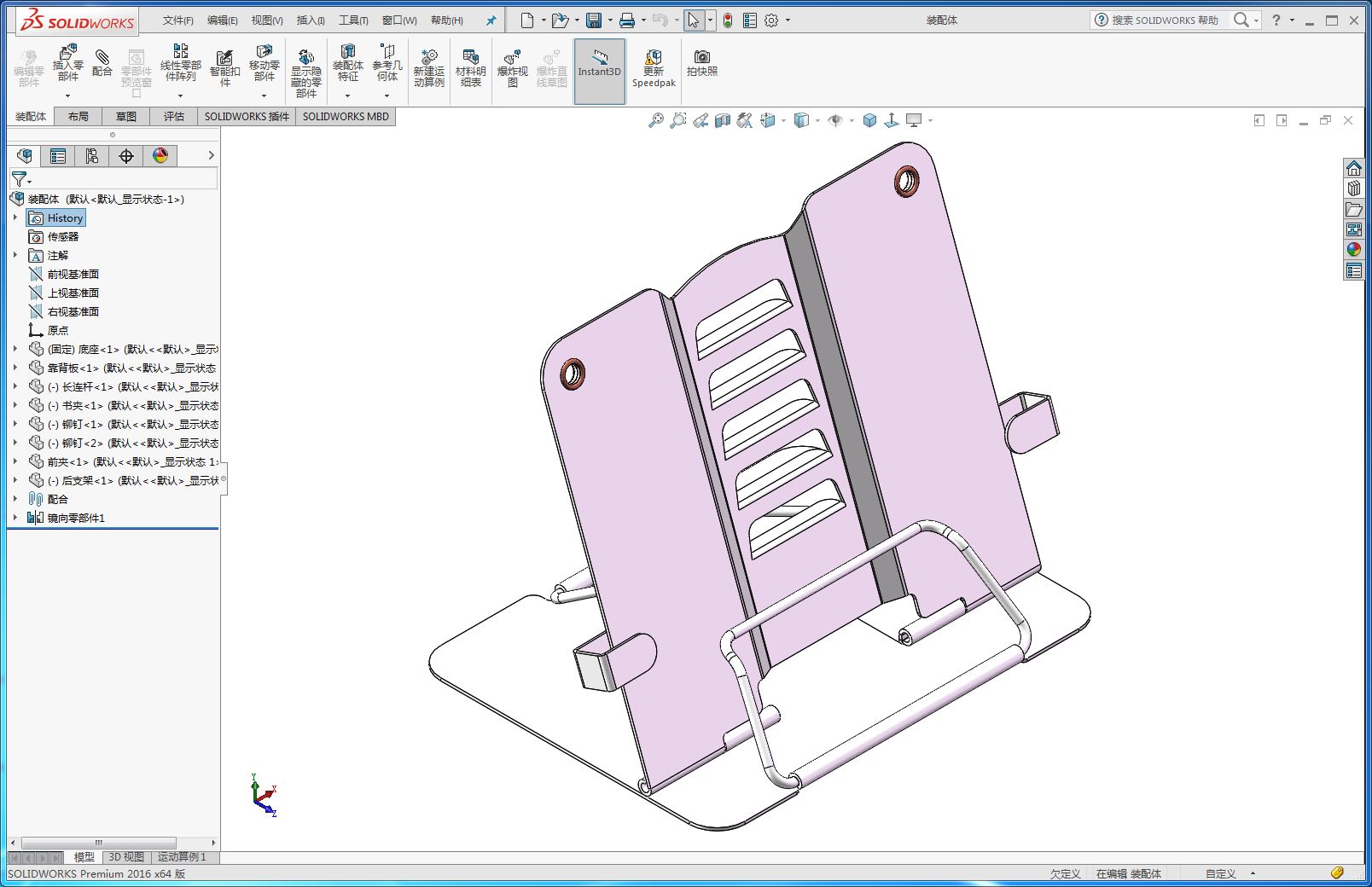Screen dimensions: 1372x887
Task: Open the 线性零部件阵列 dropdown arrow
Action: [x=181, y=96]
